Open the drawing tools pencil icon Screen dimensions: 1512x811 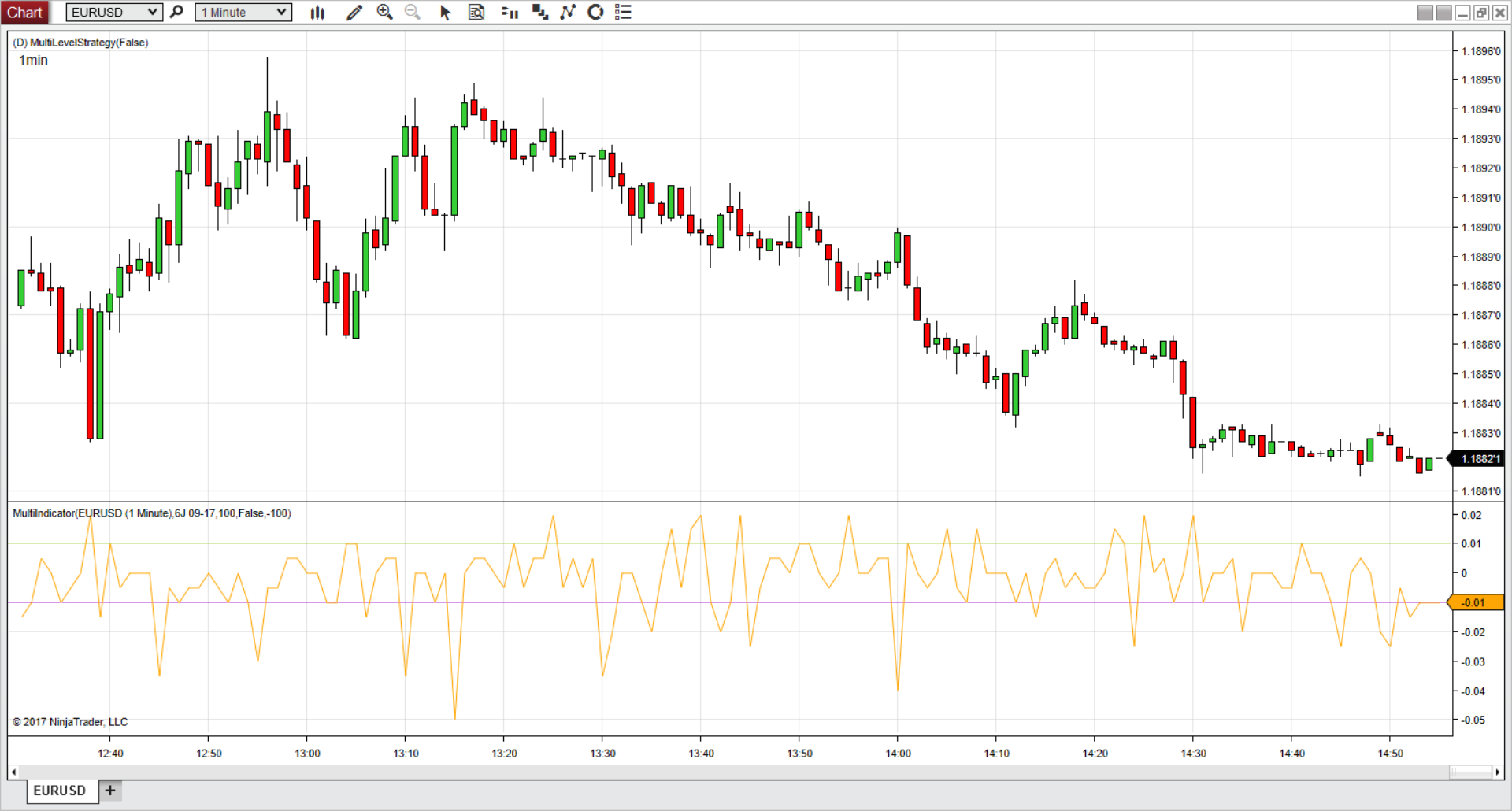354,12
